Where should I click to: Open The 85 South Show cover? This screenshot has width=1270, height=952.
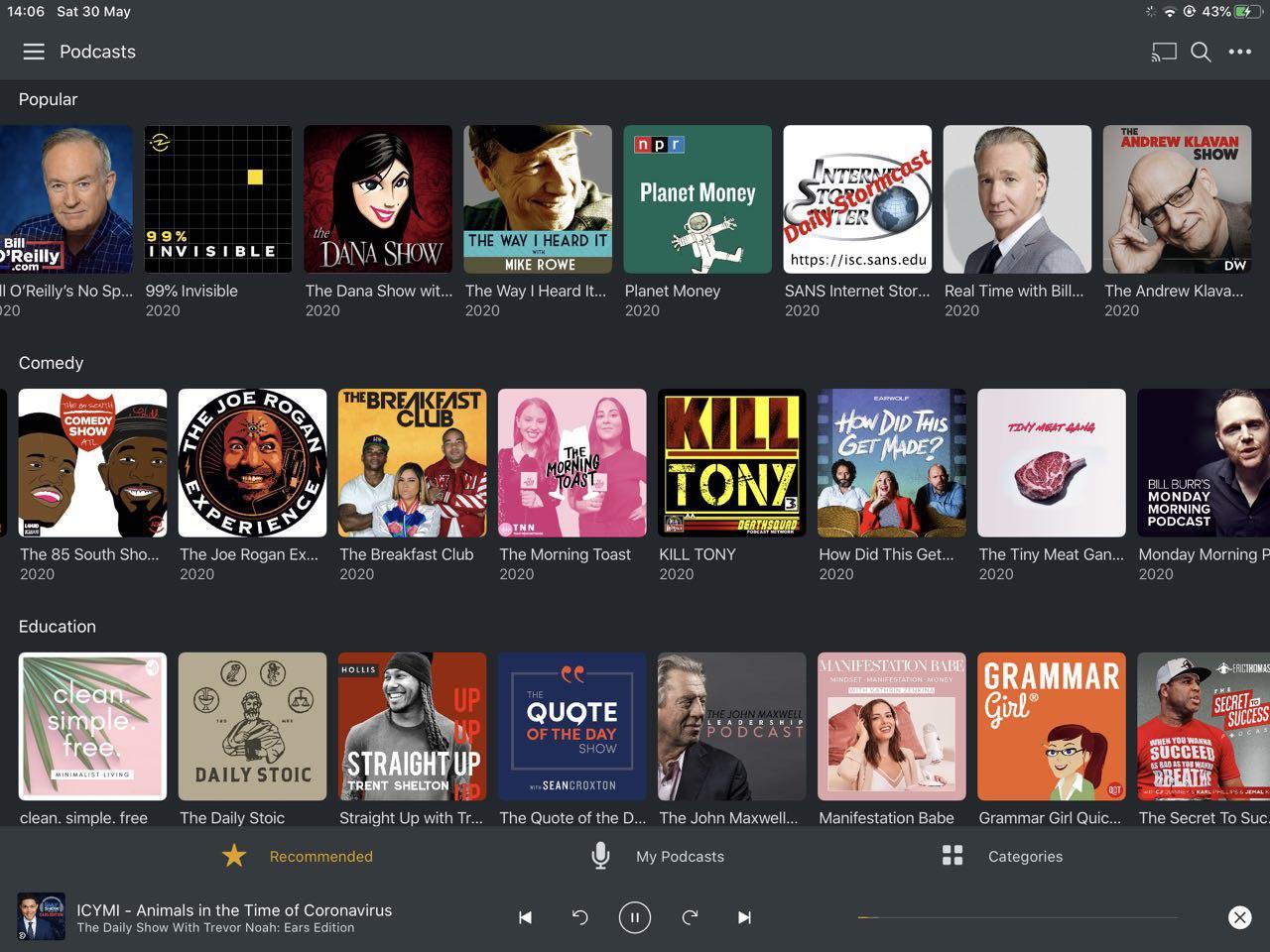coord(92,463)
